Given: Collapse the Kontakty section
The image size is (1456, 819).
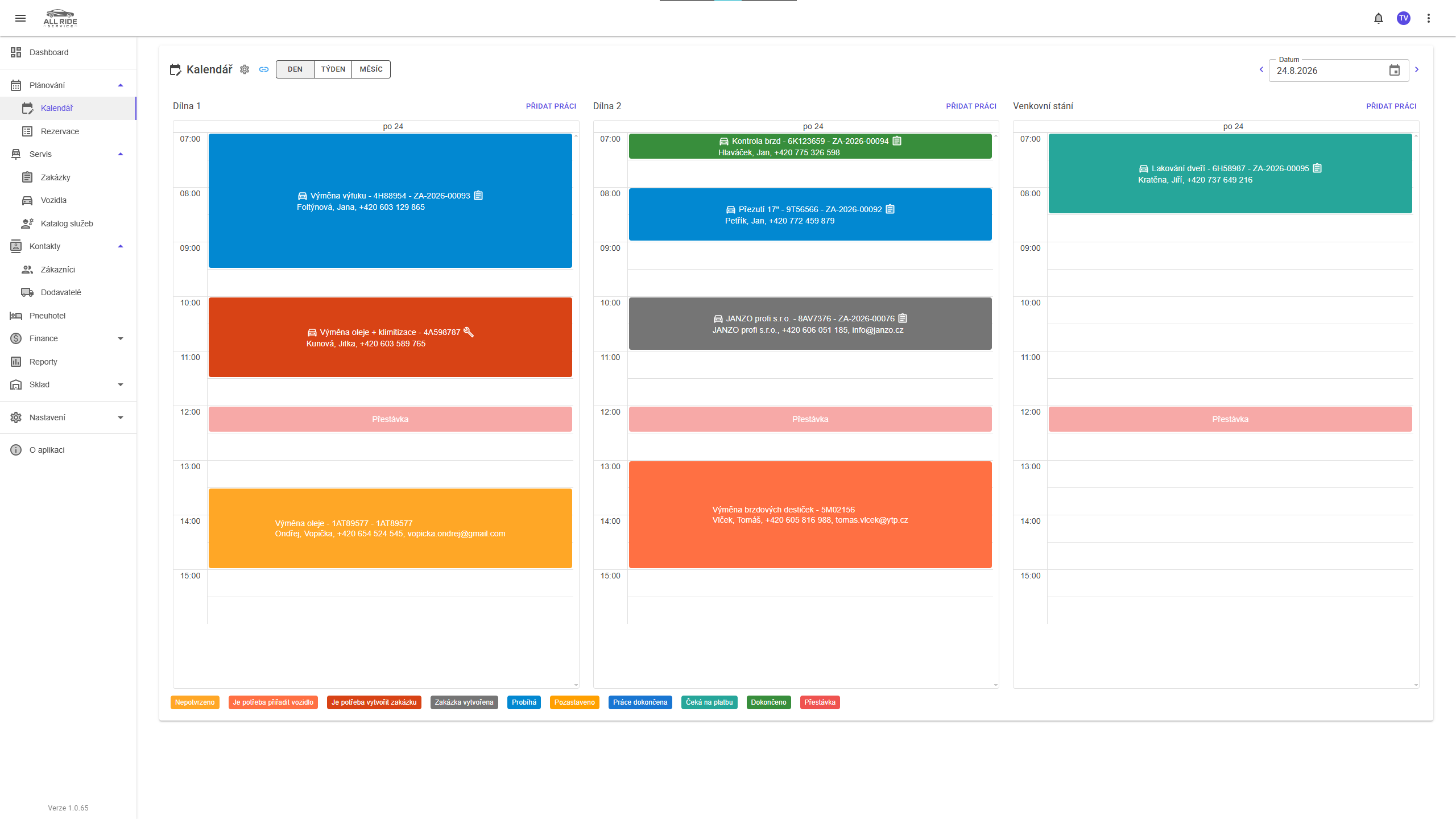Looking at the screenshot, I should tap(68, 246).
